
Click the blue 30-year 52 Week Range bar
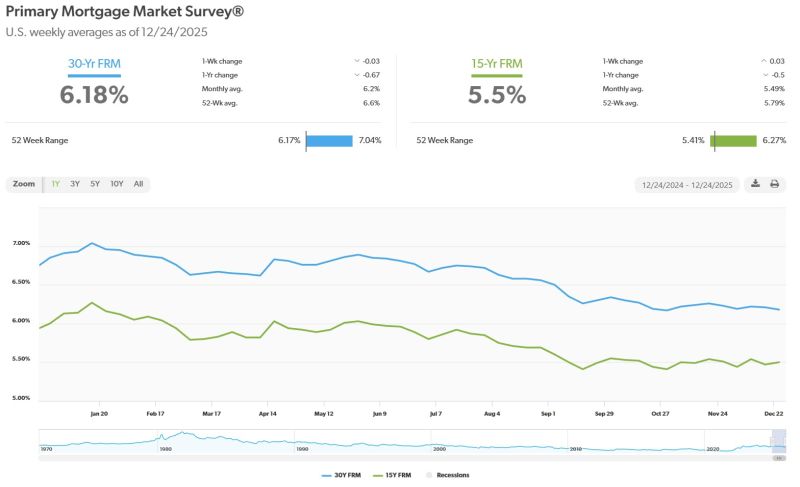[x=329, y=141]
